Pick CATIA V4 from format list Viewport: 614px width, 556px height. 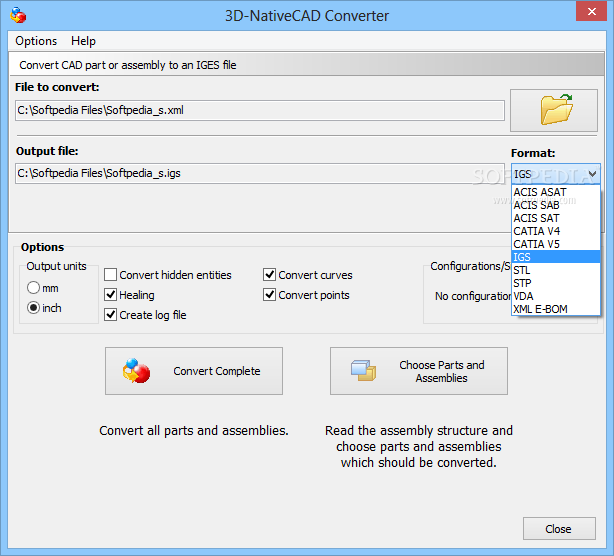click(556, 231)
